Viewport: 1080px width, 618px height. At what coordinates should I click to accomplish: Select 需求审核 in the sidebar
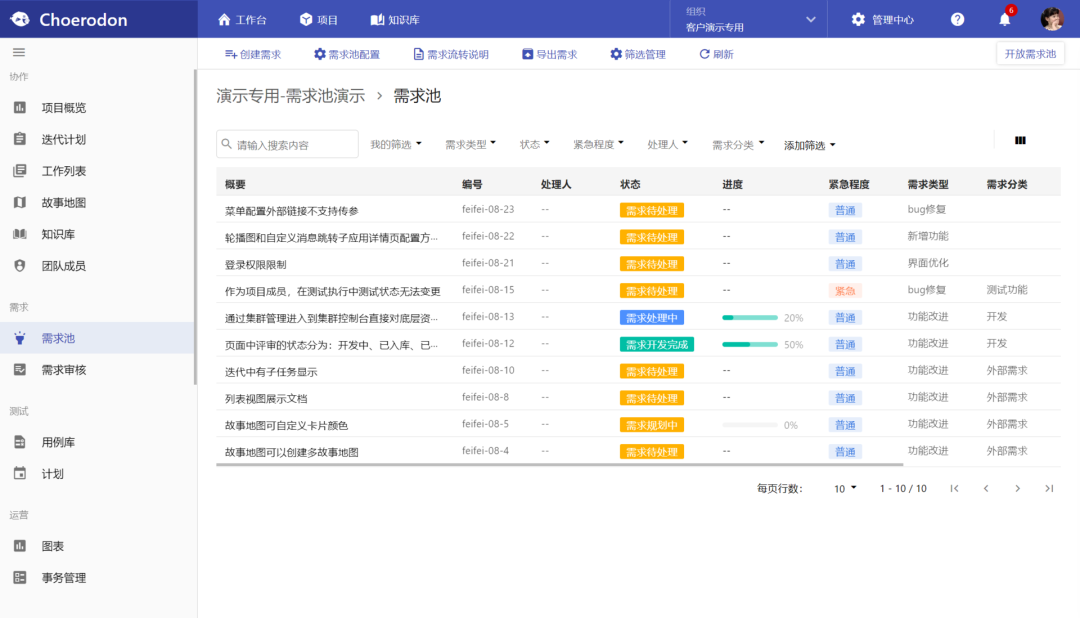coord(64,370)
